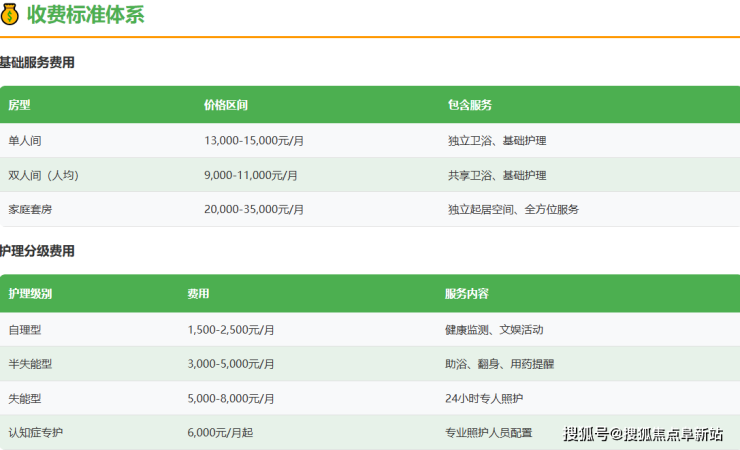
Task: Select the 自理型 care level row
Action: [26, 329]
